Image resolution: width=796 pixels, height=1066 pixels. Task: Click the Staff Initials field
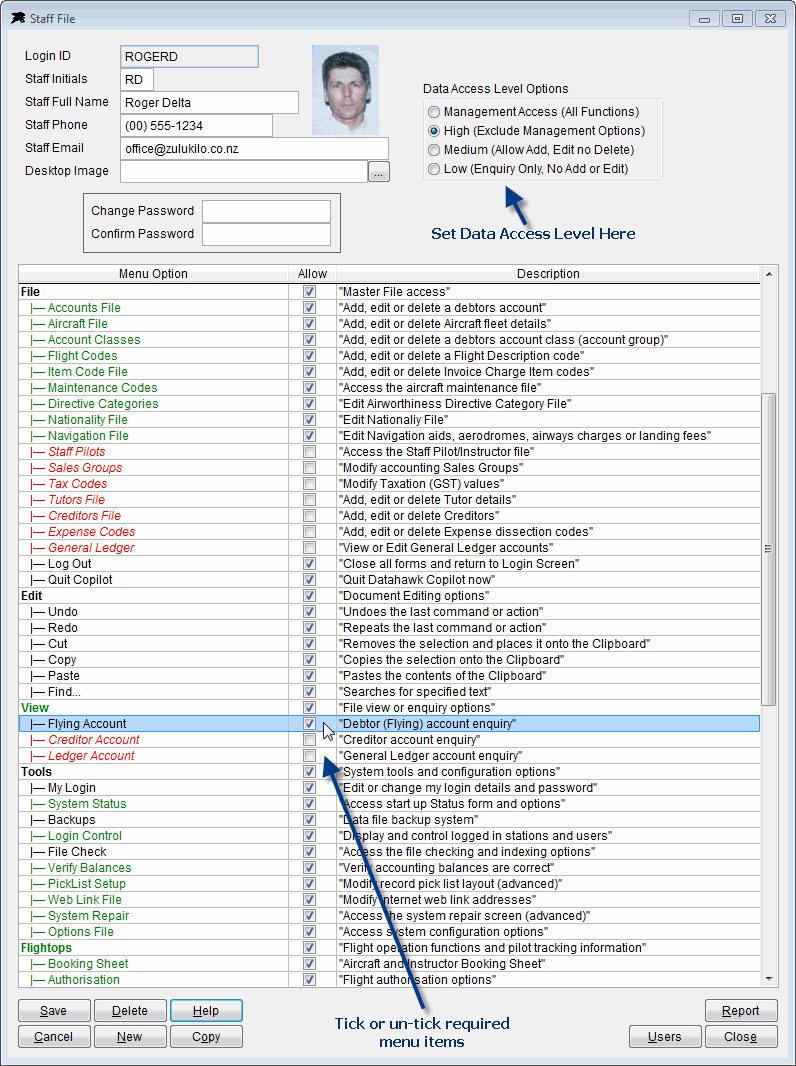[137, 80]
